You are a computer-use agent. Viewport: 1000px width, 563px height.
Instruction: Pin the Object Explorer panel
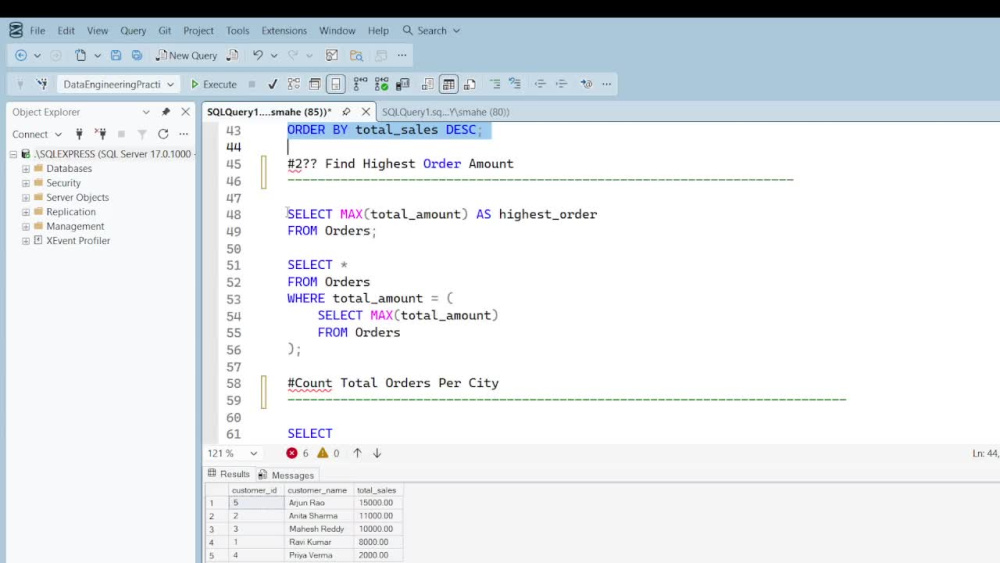pos(166,112)
